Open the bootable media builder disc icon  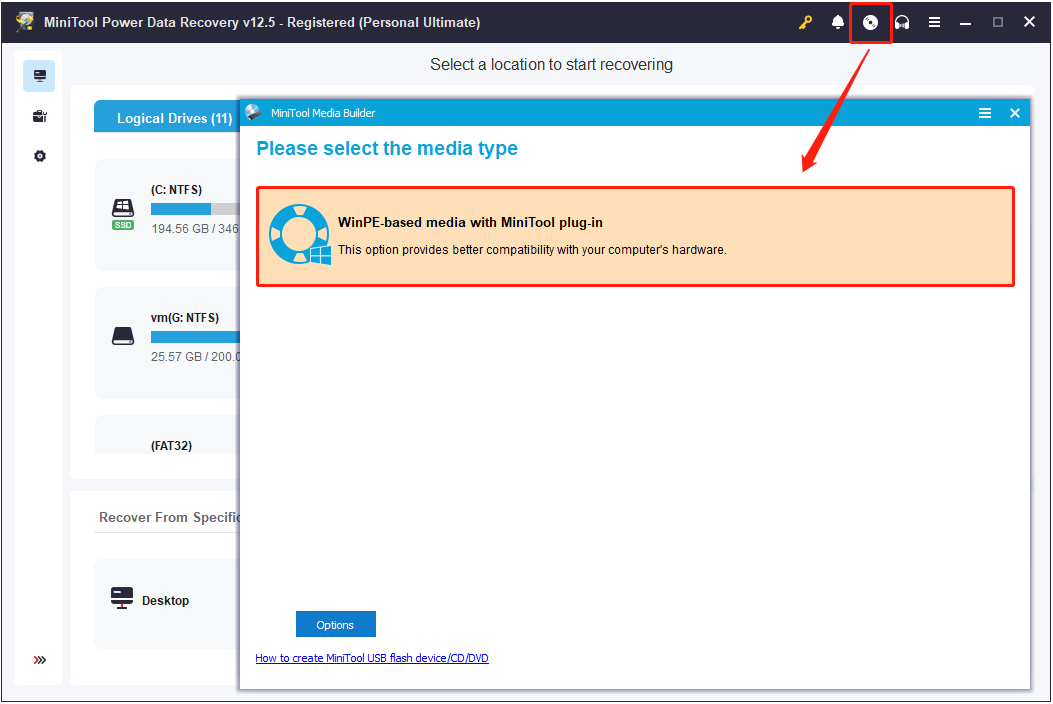870,23
